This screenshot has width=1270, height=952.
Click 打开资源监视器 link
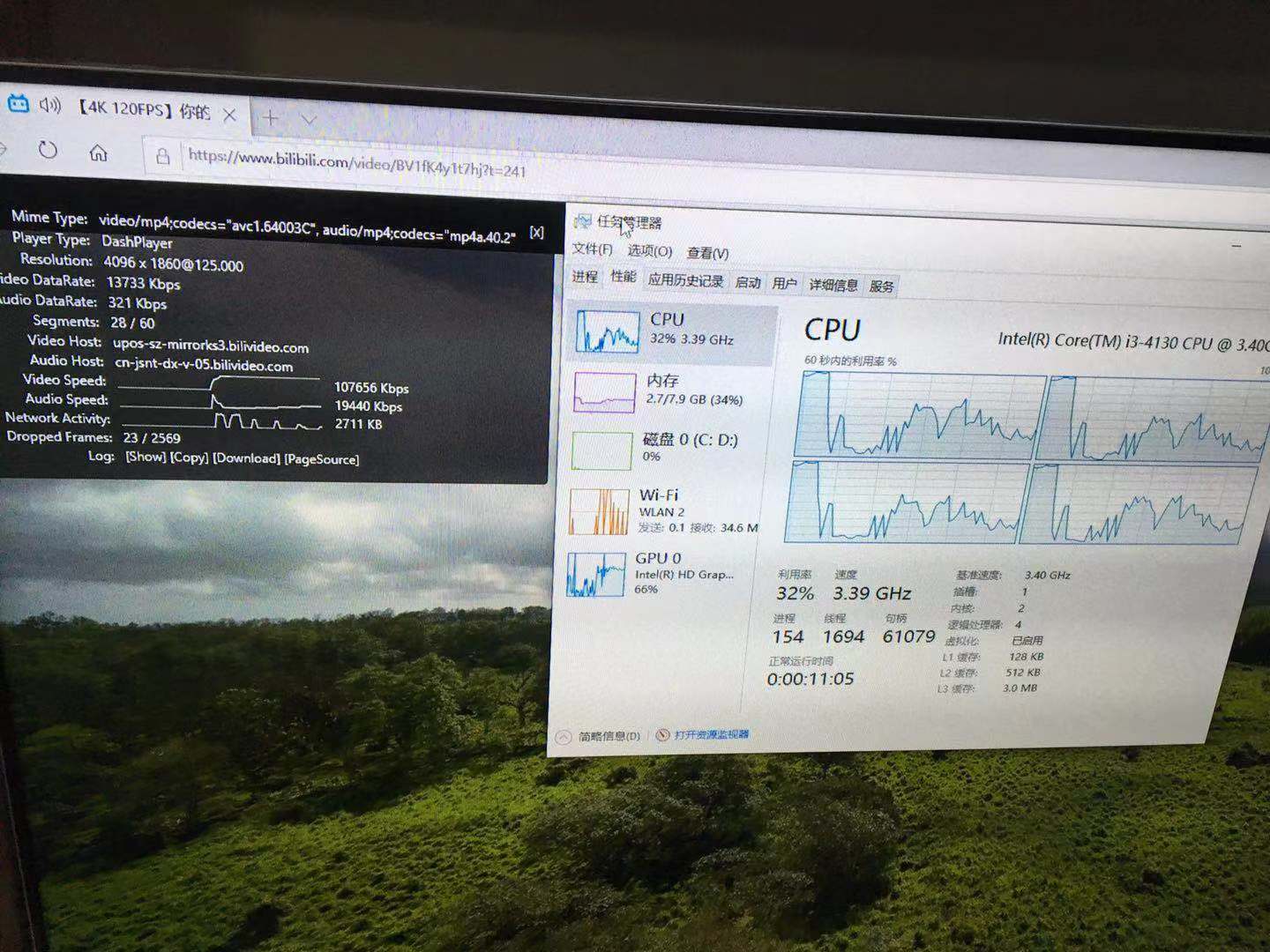tap(711, 734)
